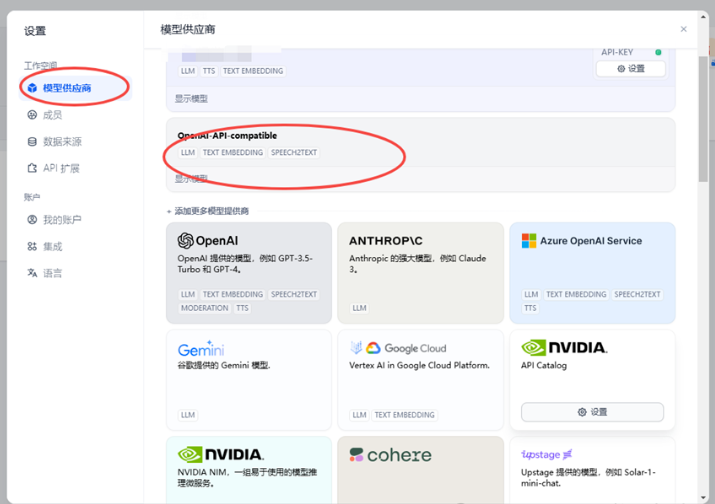Click the MODERATION tag on OpenAI card
The image size is (715, 504).
pyautogui.click(x=204, y=308)
